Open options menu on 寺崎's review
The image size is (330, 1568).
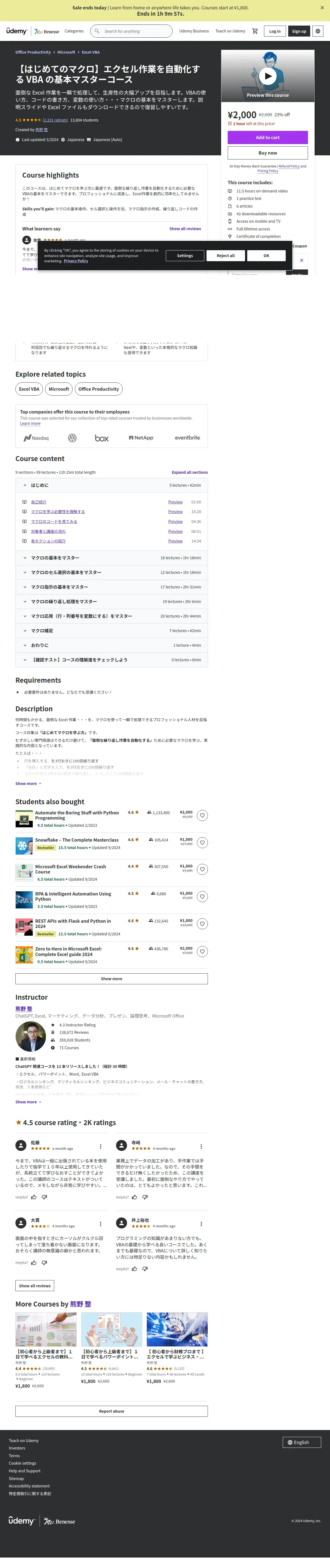coord(201,1146)
